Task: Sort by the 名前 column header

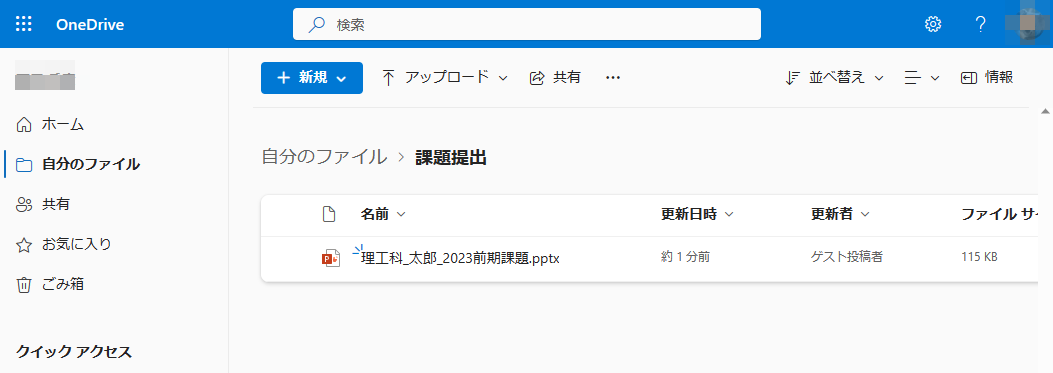Action: pyautogui.click(x=383, y=214)
